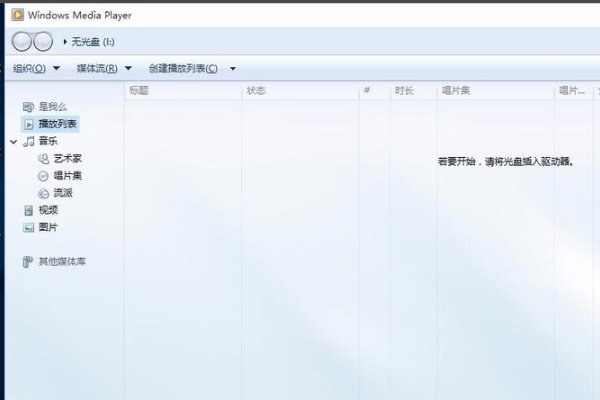Screen dimensions: 600x400
Task: Select 图片 in the navigation pane
Action: tap(48, 227)
